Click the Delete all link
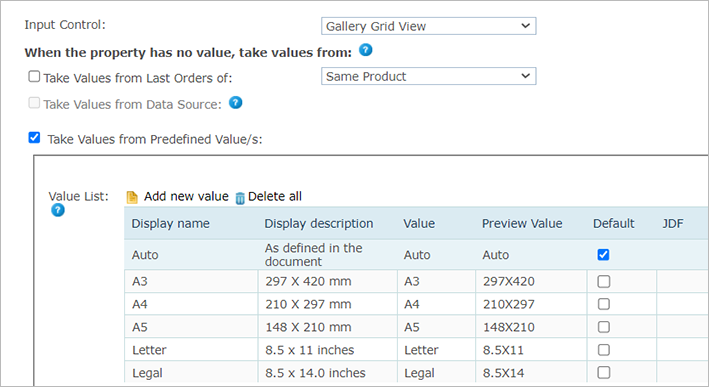709x387 pixels. tap(275, 197)
